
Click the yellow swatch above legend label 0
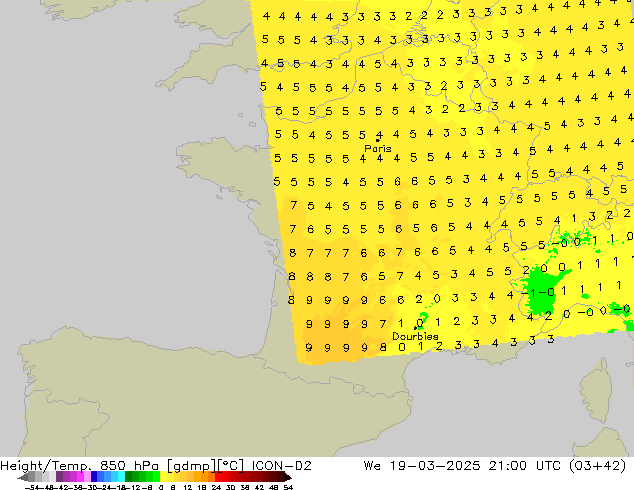coord(163,476)
